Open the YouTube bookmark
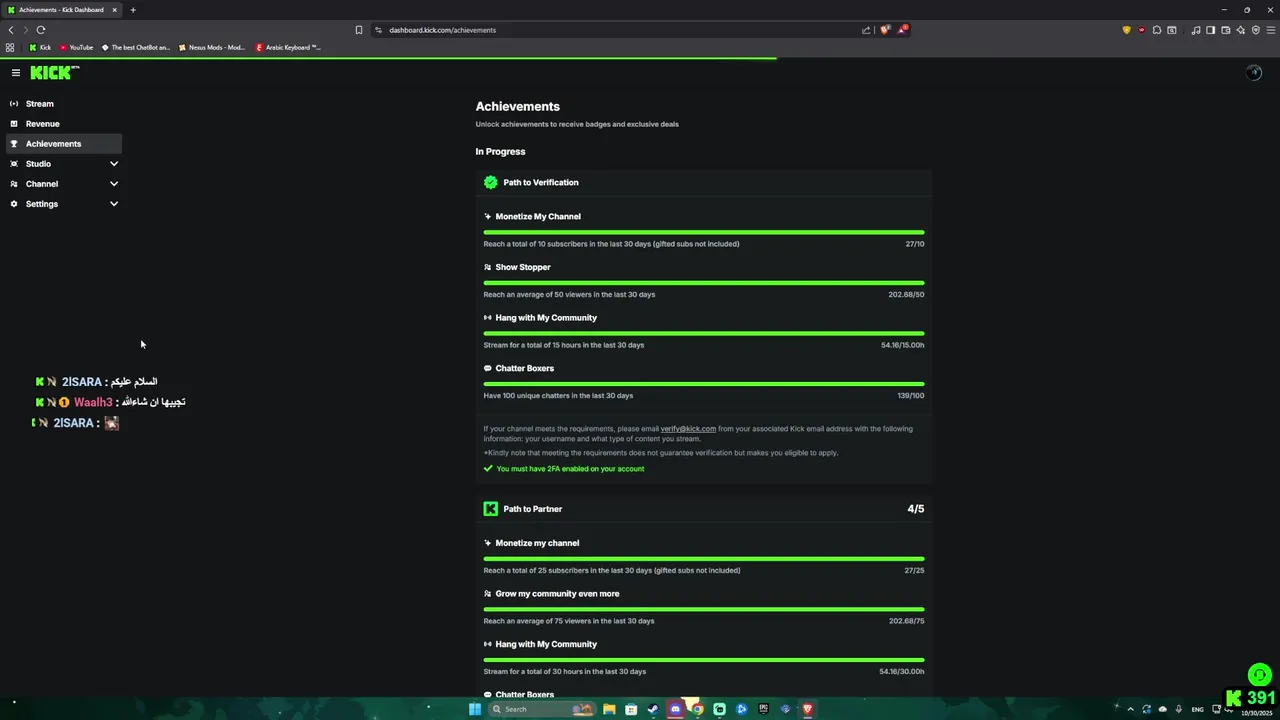Image resolution: width=1280 pixels, height=720 pixels. (76, 47)
